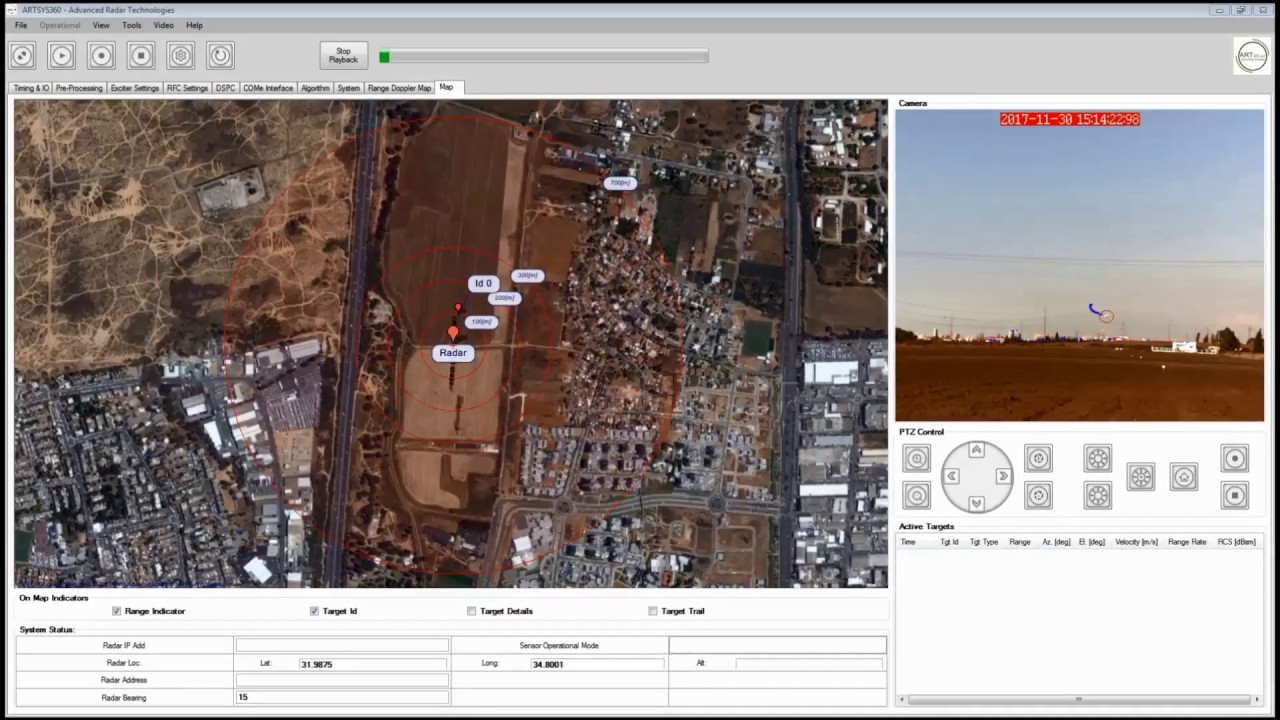Switch to the RFC Settings tab
Screen dimensions: 1280x720
[188, 88]
